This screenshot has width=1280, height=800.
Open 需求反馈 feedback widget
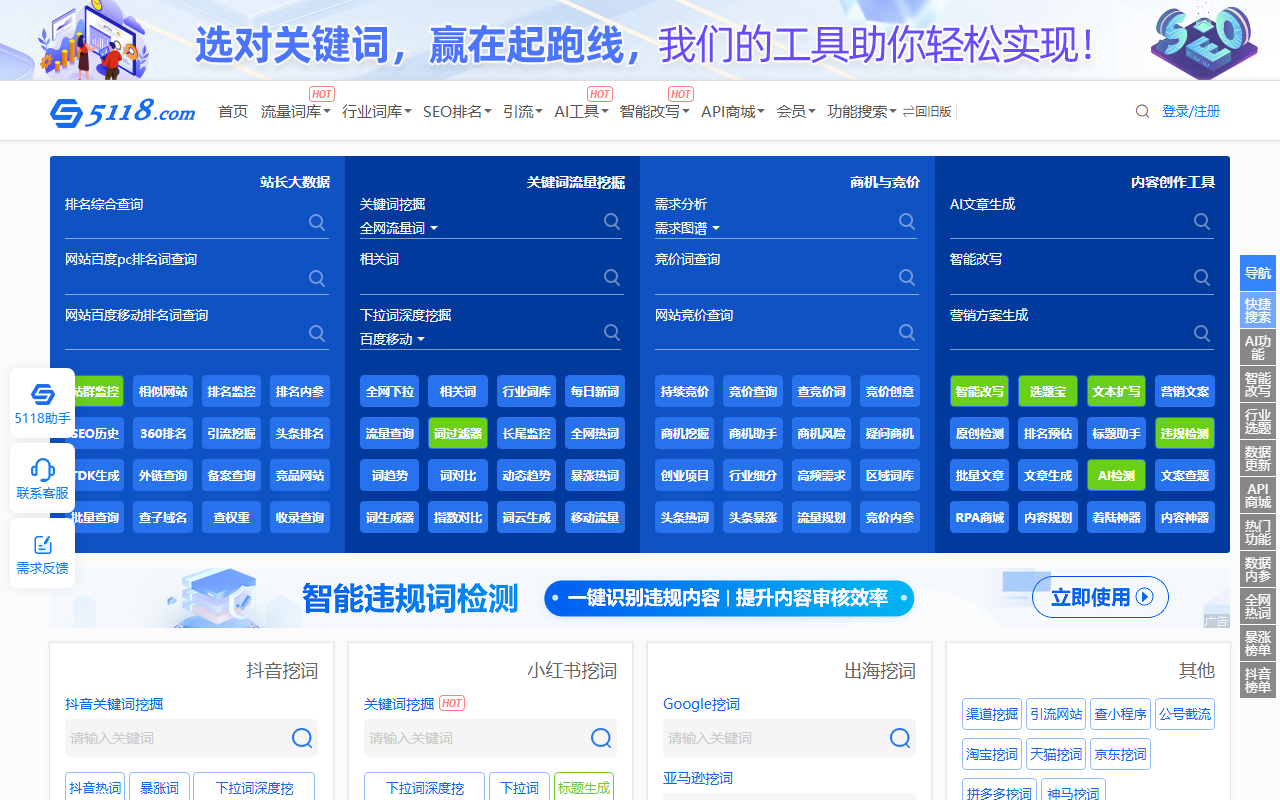coord(42,553)
